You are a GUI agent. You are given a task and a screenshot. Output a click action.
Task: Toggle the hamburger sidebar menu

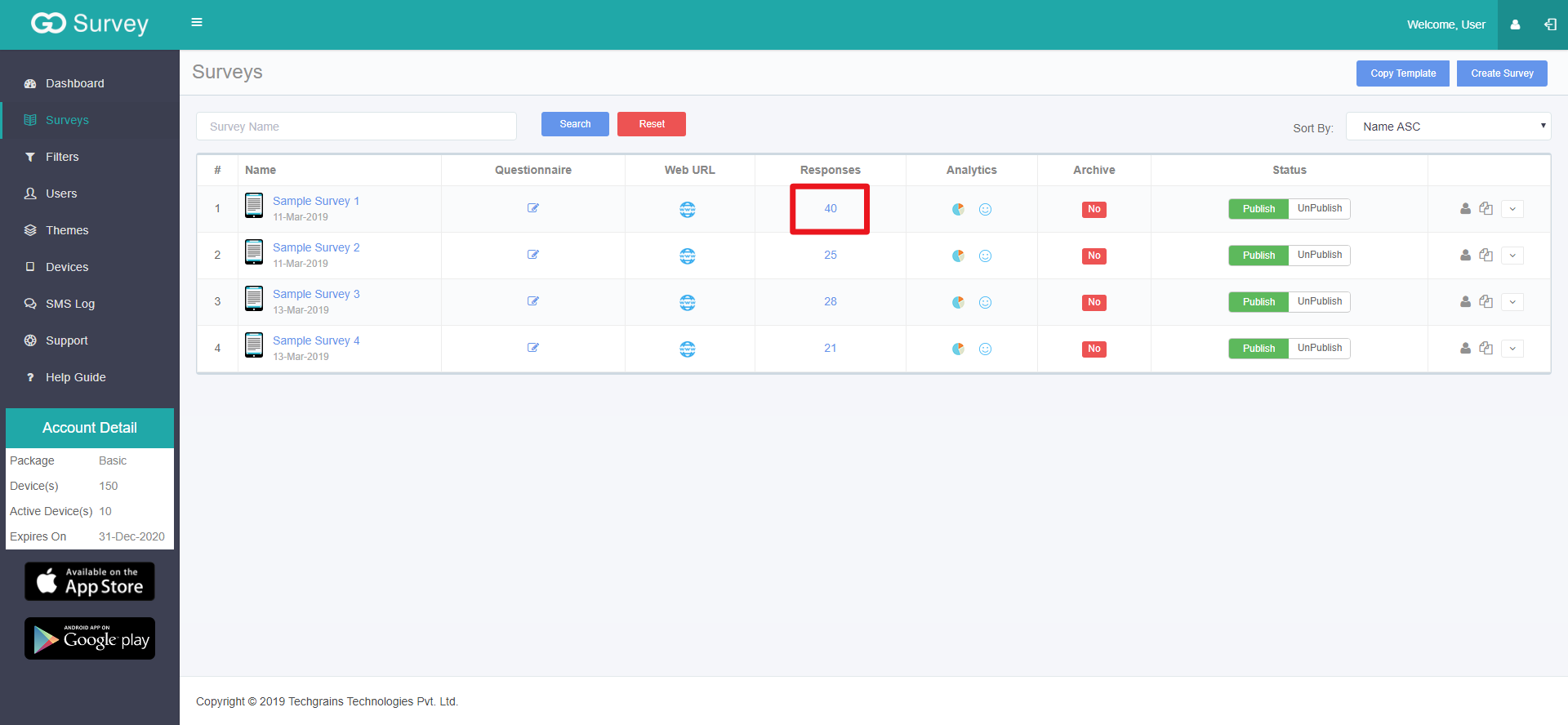tap(197, 22)
